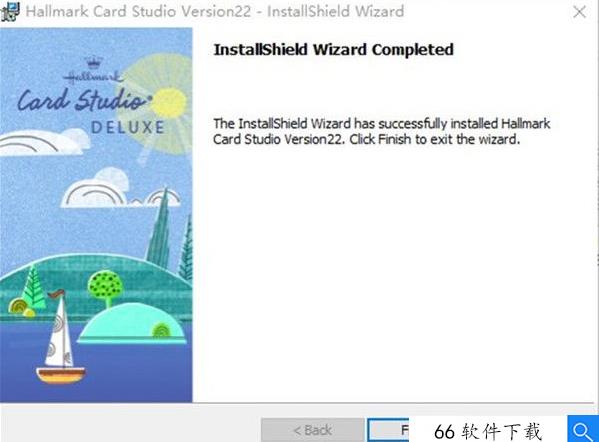Click the round green dotted tree
The height and width of the screenshot is (442, 599).
(105, 288)
